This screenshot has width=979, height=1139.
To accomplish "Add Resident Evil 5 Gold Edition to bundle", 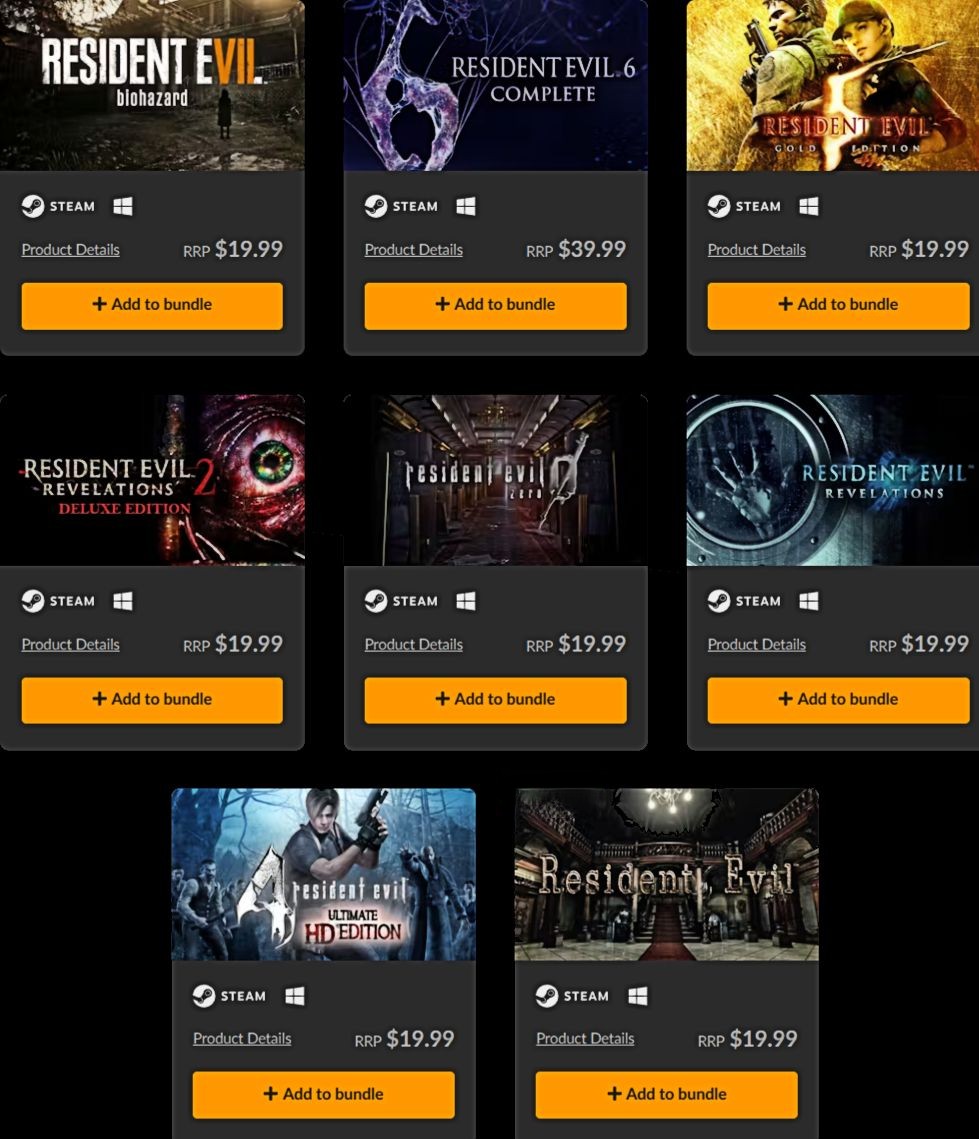I will tap(838, 305).
